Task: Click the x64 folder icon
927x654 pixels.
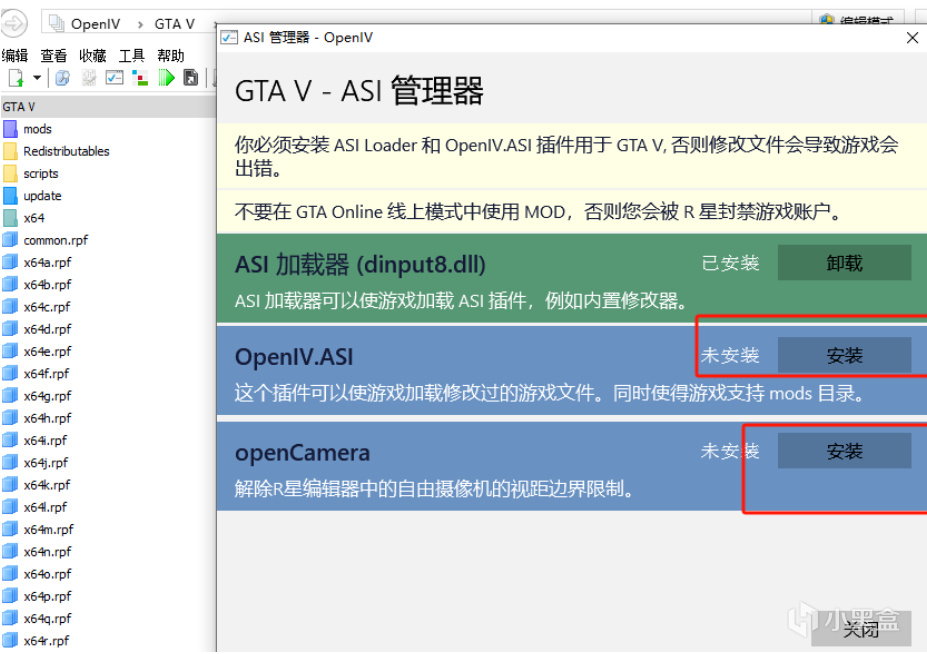Action: click(10, 218)
